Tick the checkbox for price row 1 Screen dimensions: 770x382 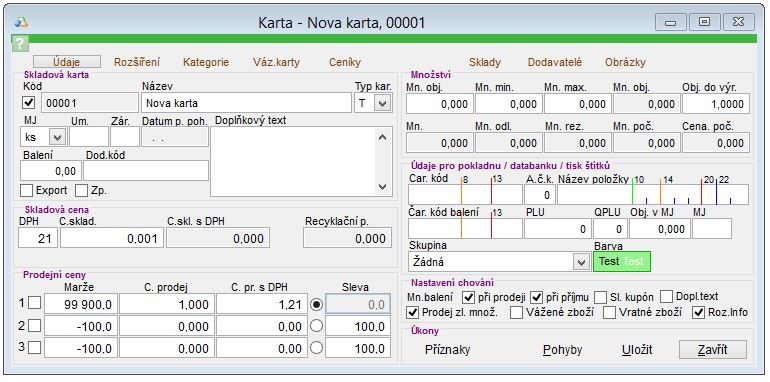tap(34, 303)
